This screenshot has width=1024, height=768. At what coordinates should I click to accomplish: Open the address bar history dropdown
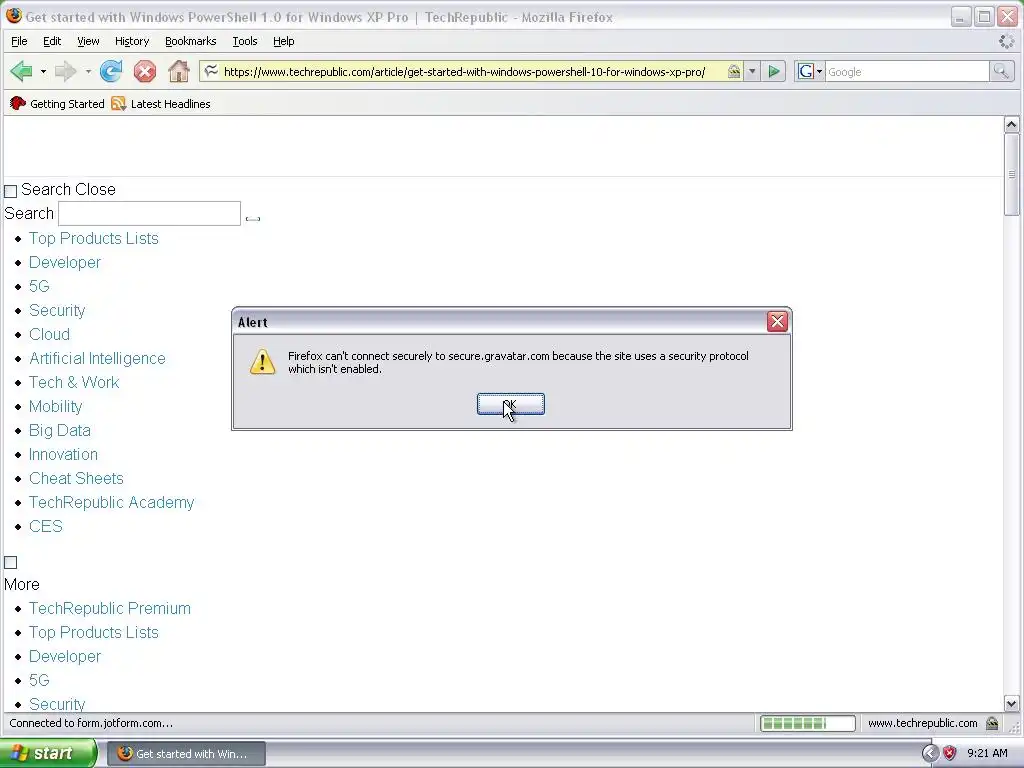pos(752,71)
